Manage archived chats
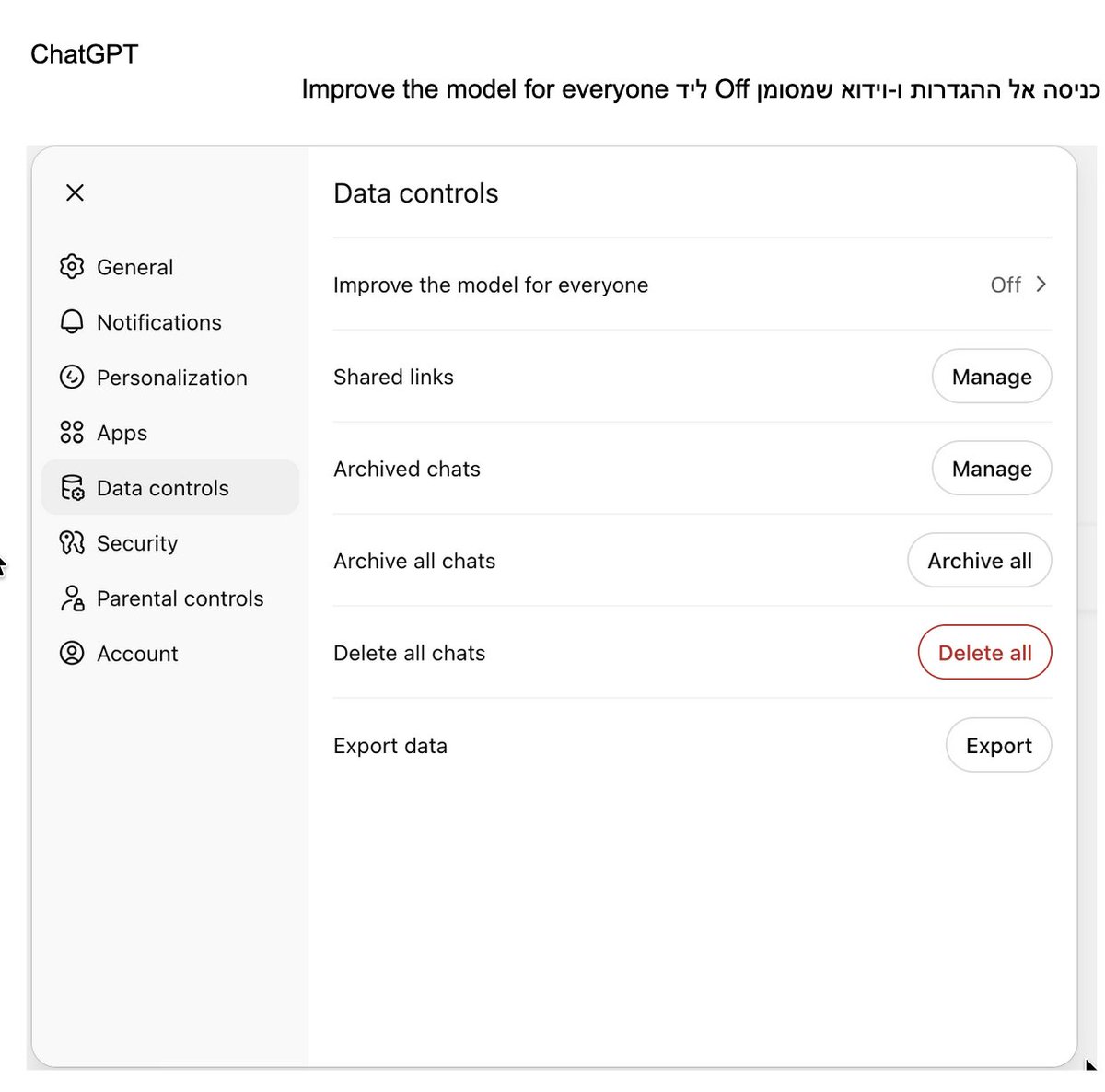This screenshot has height=1092, width=1105. pyautogui.click(x=992, y=469)
